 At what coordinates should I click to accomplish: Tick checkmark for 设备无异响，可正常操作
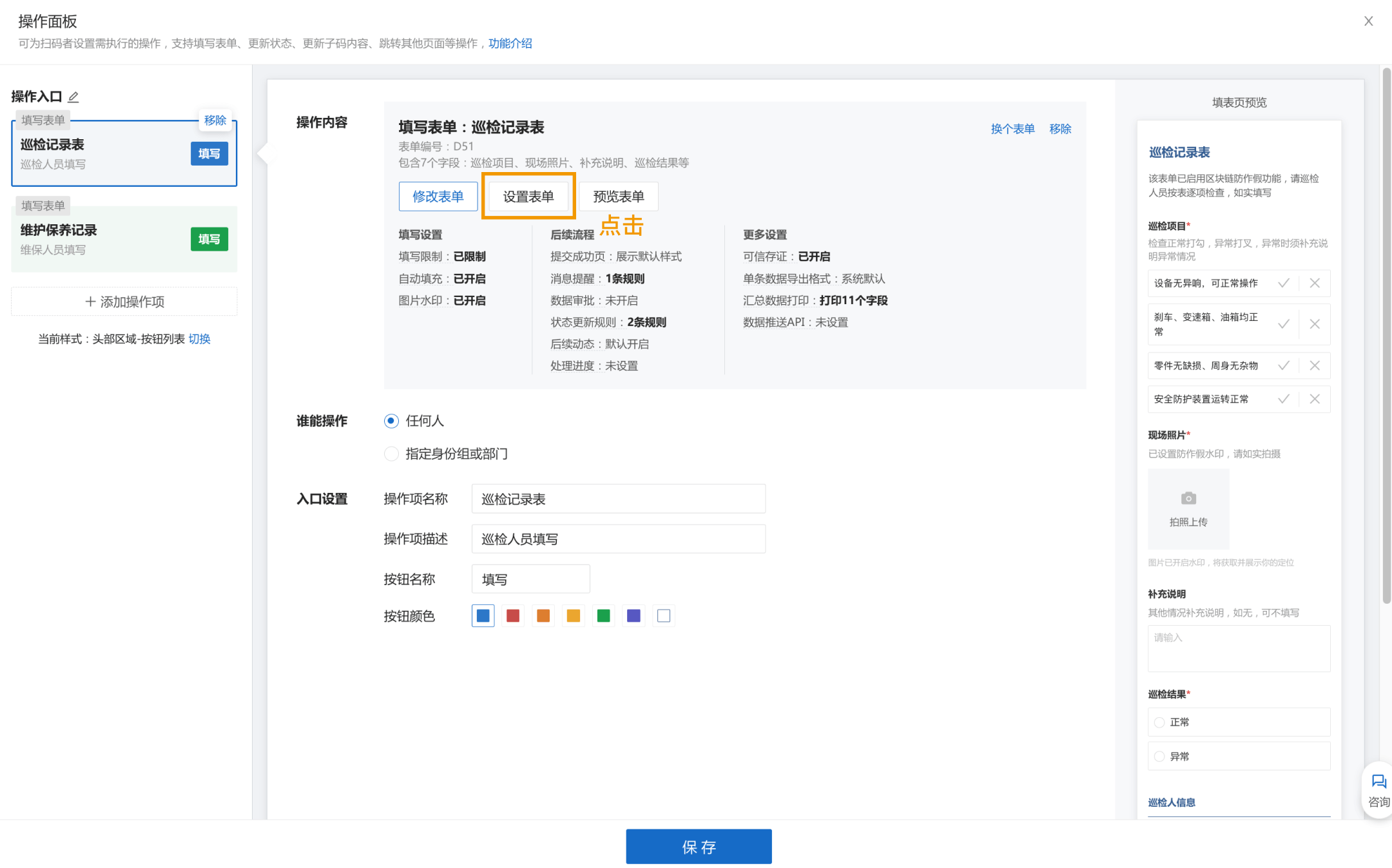coord(1284,283)
